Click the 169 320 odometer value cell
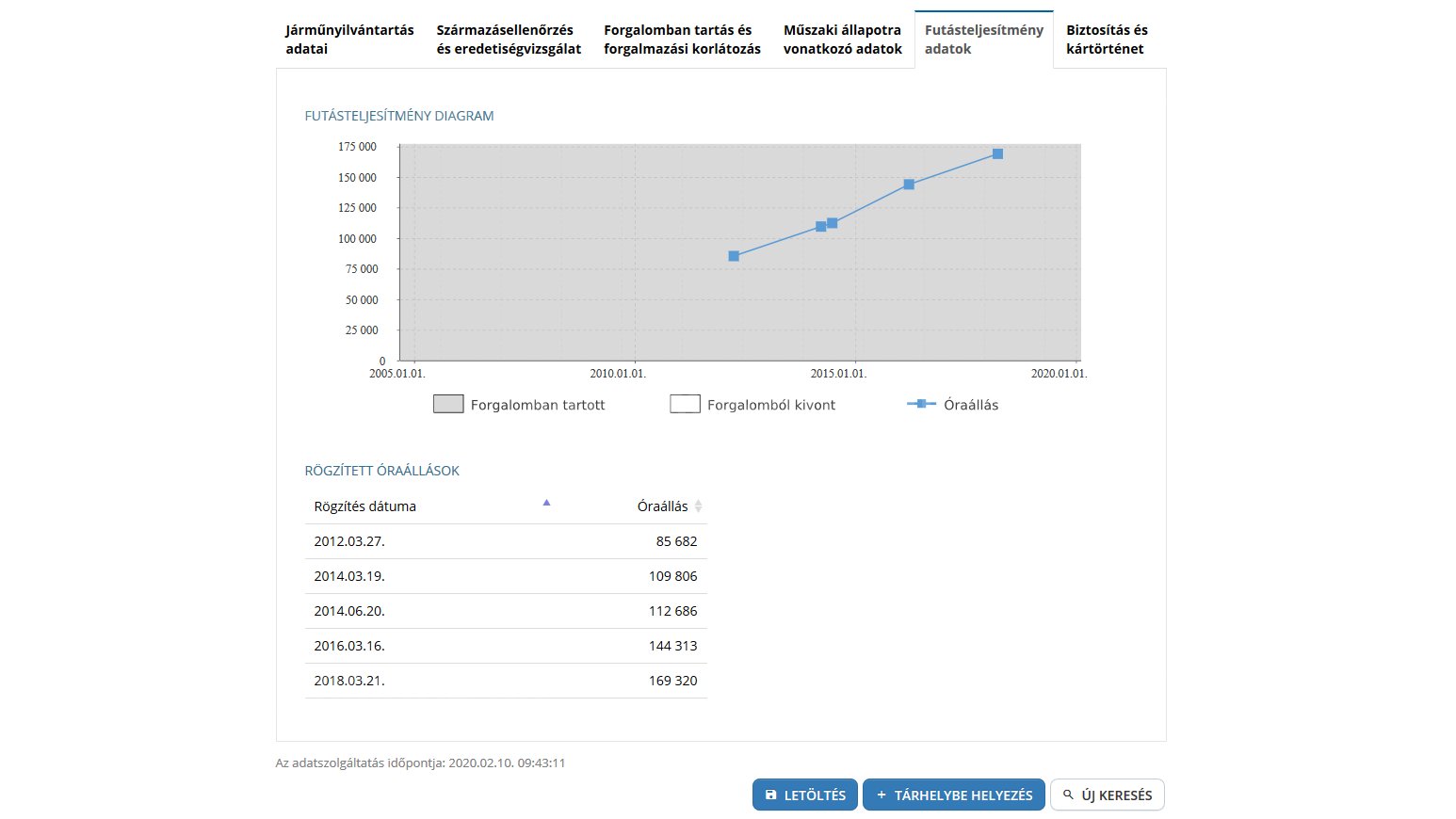The width and height of the screenshot is (1456, 819). 672,681
